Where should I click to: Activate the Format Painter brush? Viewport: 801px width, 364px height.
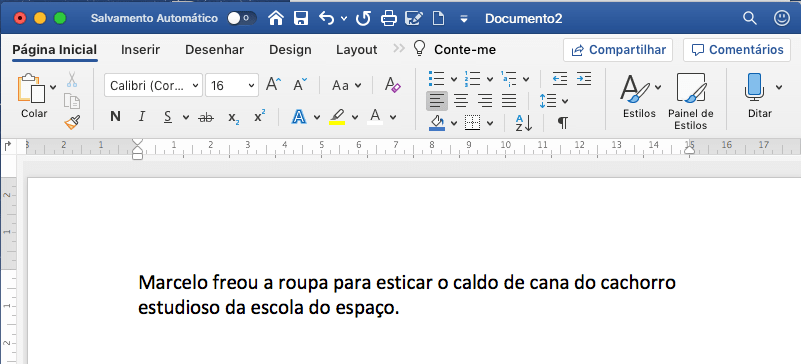(72, 123)
